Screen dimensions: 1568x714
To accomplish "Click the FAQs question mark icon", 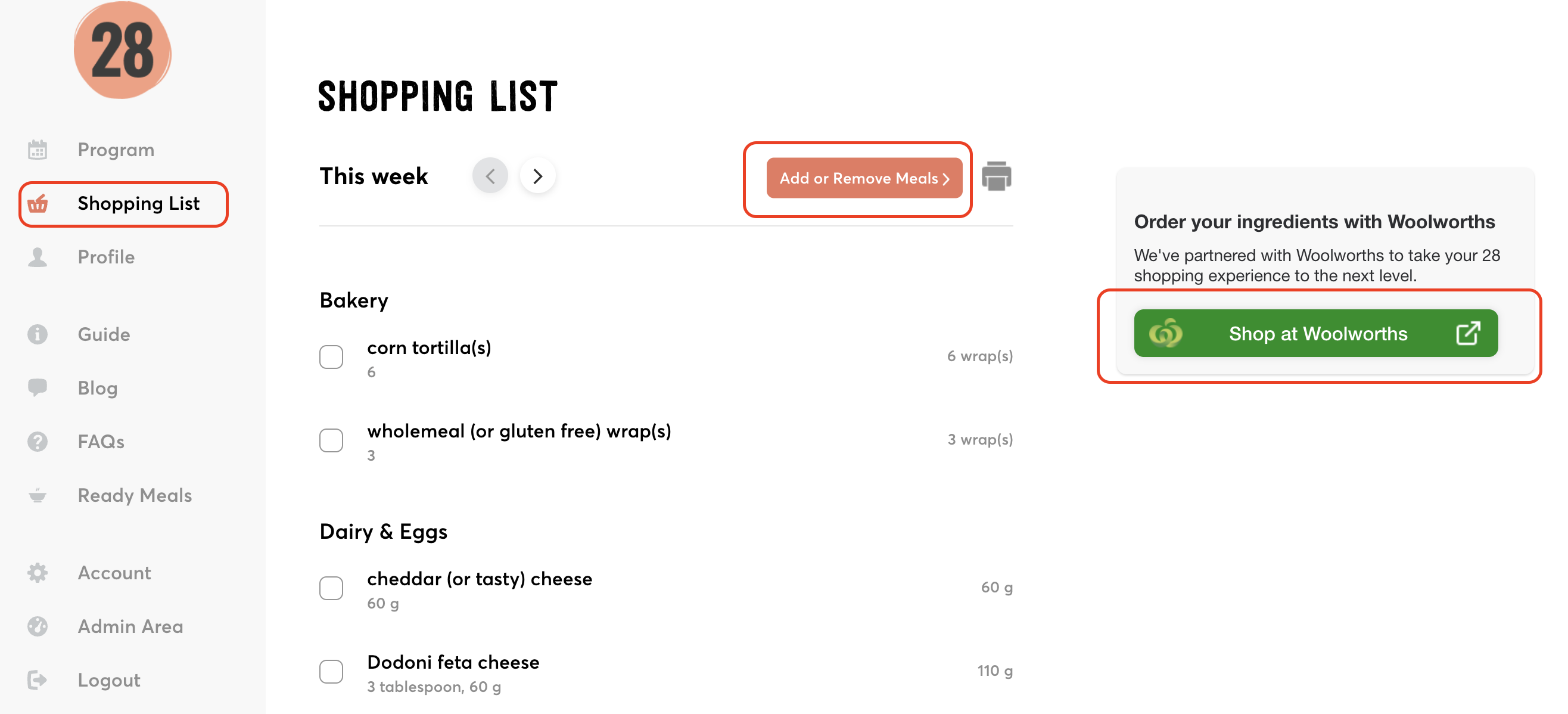I will (x=38, y=441).
